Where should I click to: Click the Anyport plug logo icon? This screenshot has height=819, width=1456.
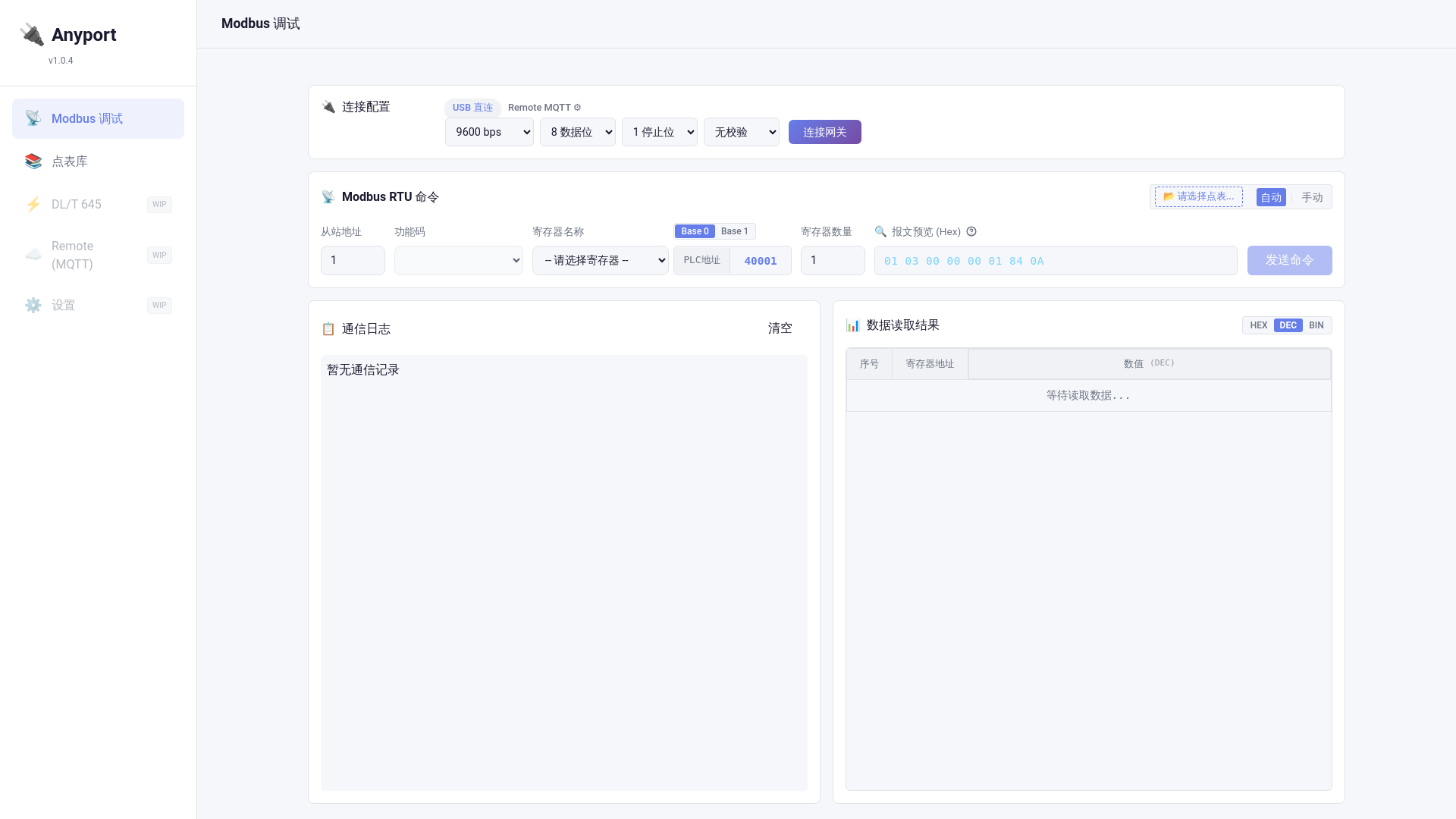click(32, 34)
